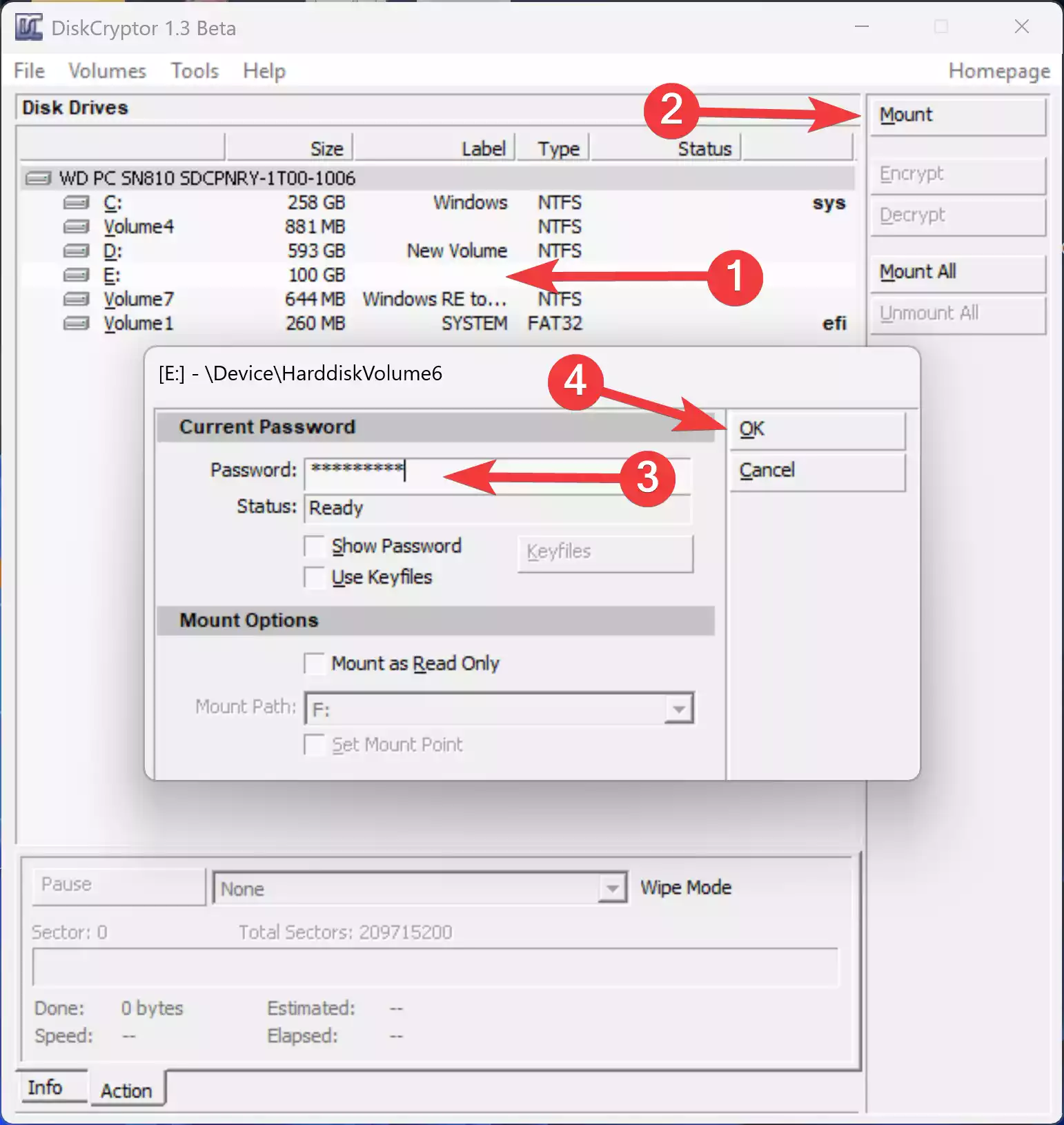This screenshot has width=1064, height=1125.
Task: Enable the Show Password checkbox
Action: 315,546
